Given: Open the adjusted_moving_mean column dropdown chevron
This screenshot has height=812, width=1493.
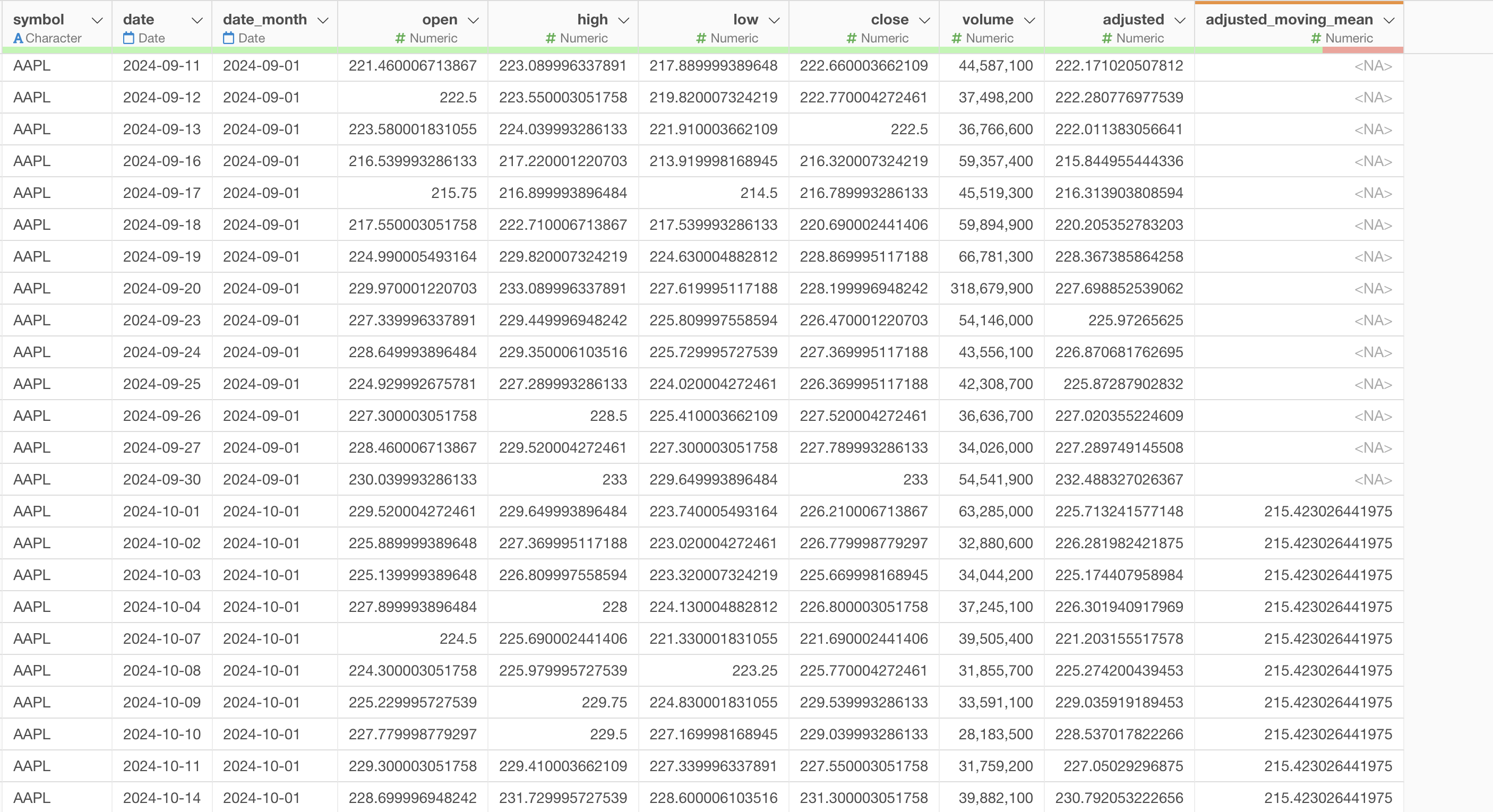Looking at the screenshot, I should click(x=1389, y=20).
